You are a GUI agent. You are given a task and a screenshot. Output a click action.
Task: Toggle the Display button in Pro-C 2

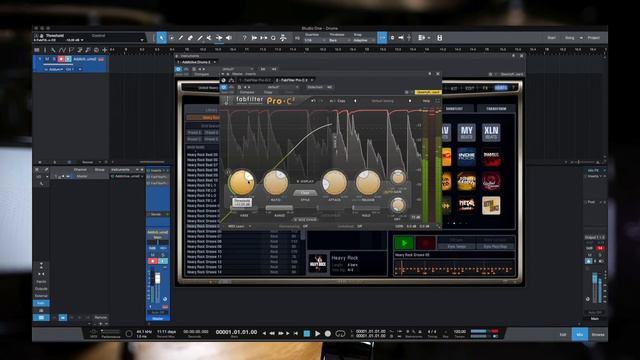point(305,181)
